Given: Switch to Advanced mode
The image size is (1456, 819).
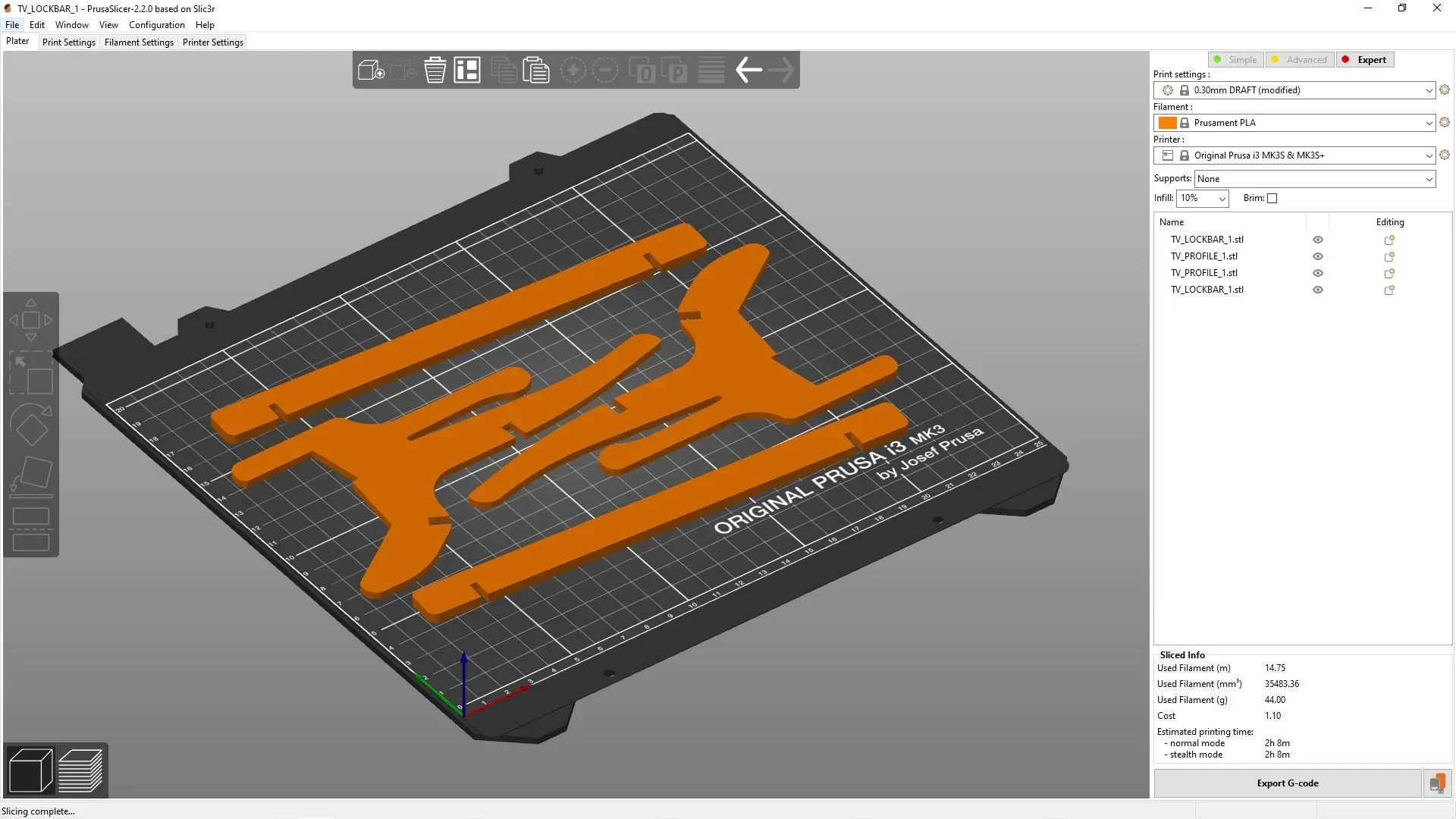Looking at the screenshot, I should click(1300, 59).
